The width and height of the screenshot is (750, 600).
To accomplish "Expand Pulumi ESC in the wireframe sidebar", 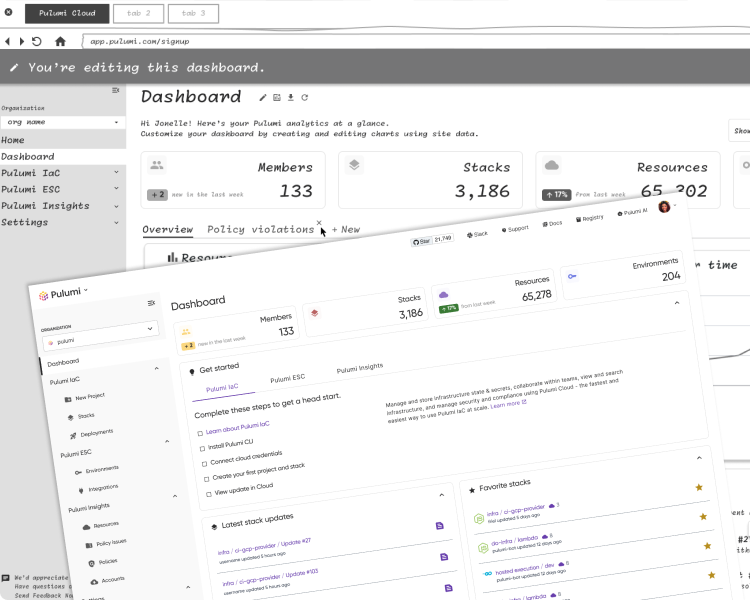I will coord(116,189).
